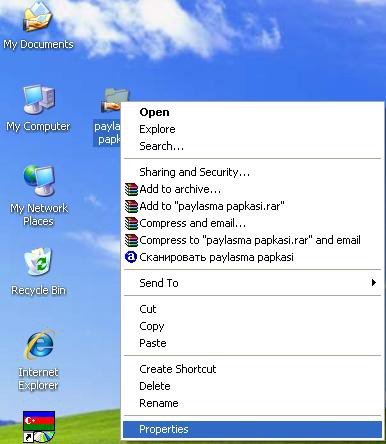386x444 pixels.
Task: Open Properties from the context menu
Action: 252,429
